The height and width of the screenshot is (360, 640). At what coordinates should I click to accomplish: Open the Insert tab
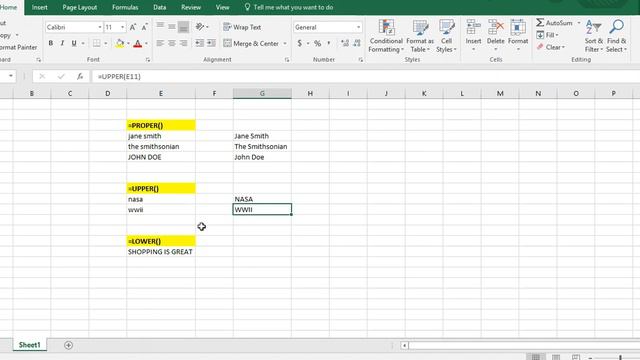40,7
